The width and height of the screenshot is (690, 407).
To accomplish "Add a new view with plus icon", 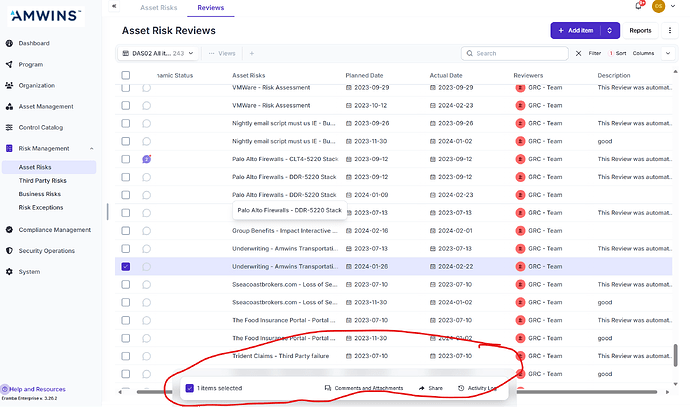I will point(252,53).
